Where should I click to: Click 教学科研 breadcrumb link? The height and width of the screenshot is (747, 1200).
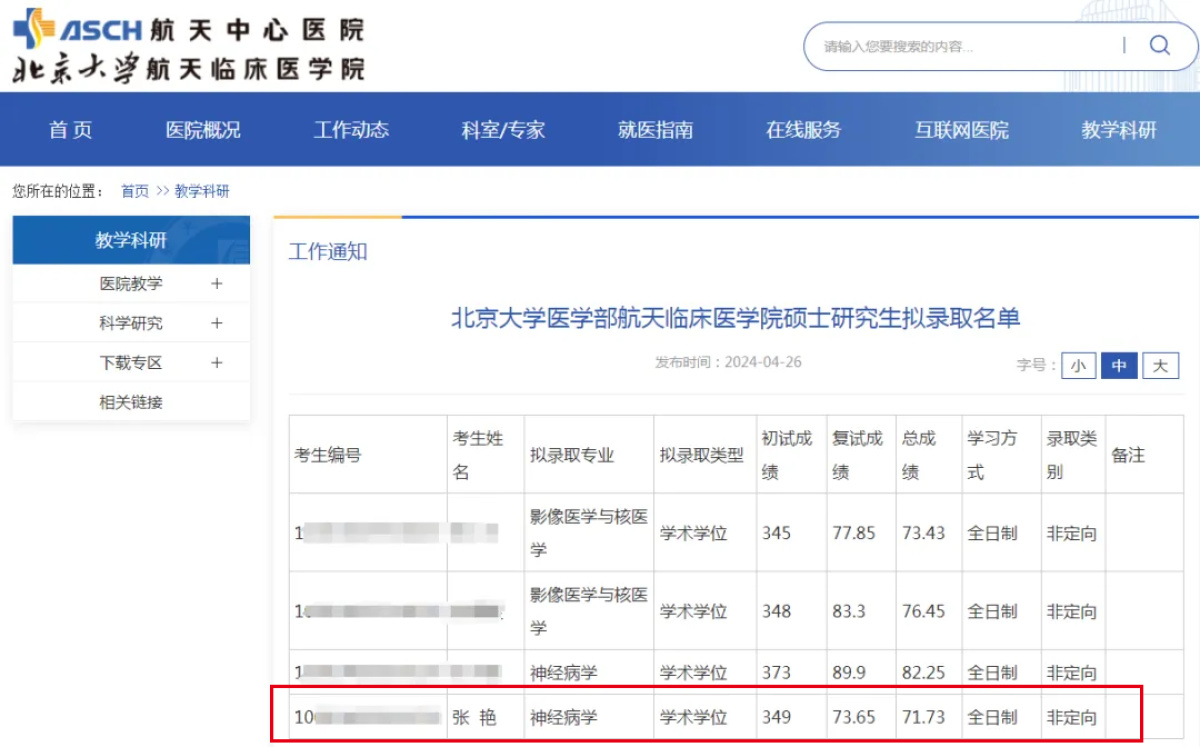point(202,191)
